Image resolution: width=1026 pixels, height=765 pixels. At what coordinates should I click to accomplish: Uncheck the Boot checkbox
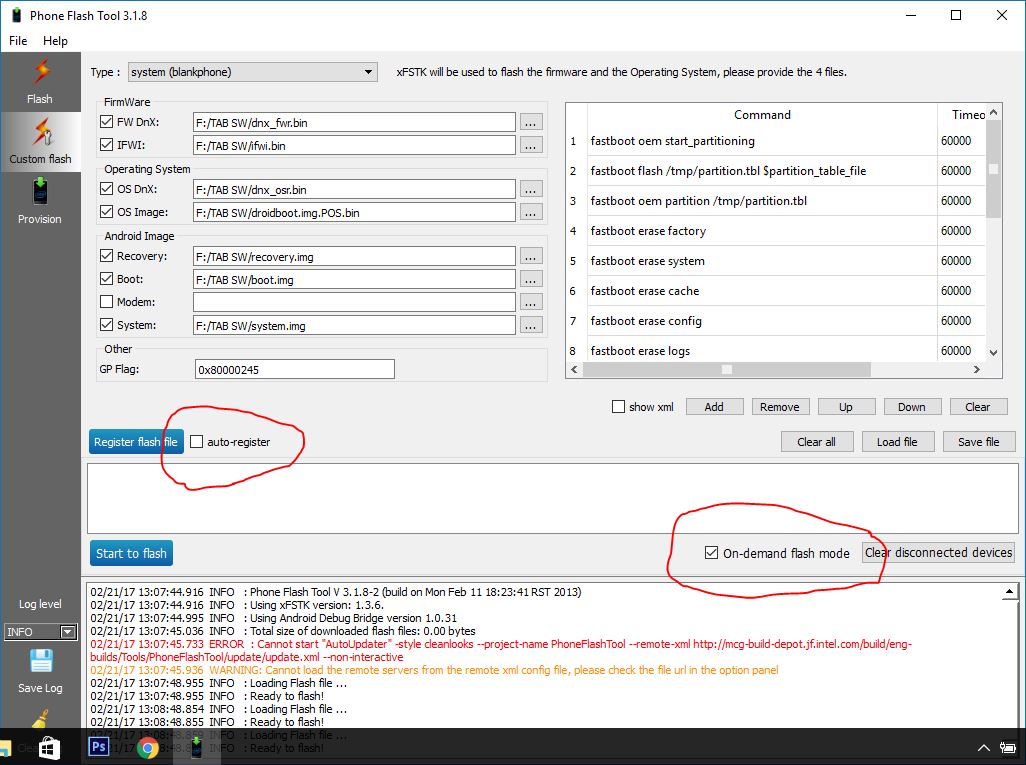click(107, 279)
